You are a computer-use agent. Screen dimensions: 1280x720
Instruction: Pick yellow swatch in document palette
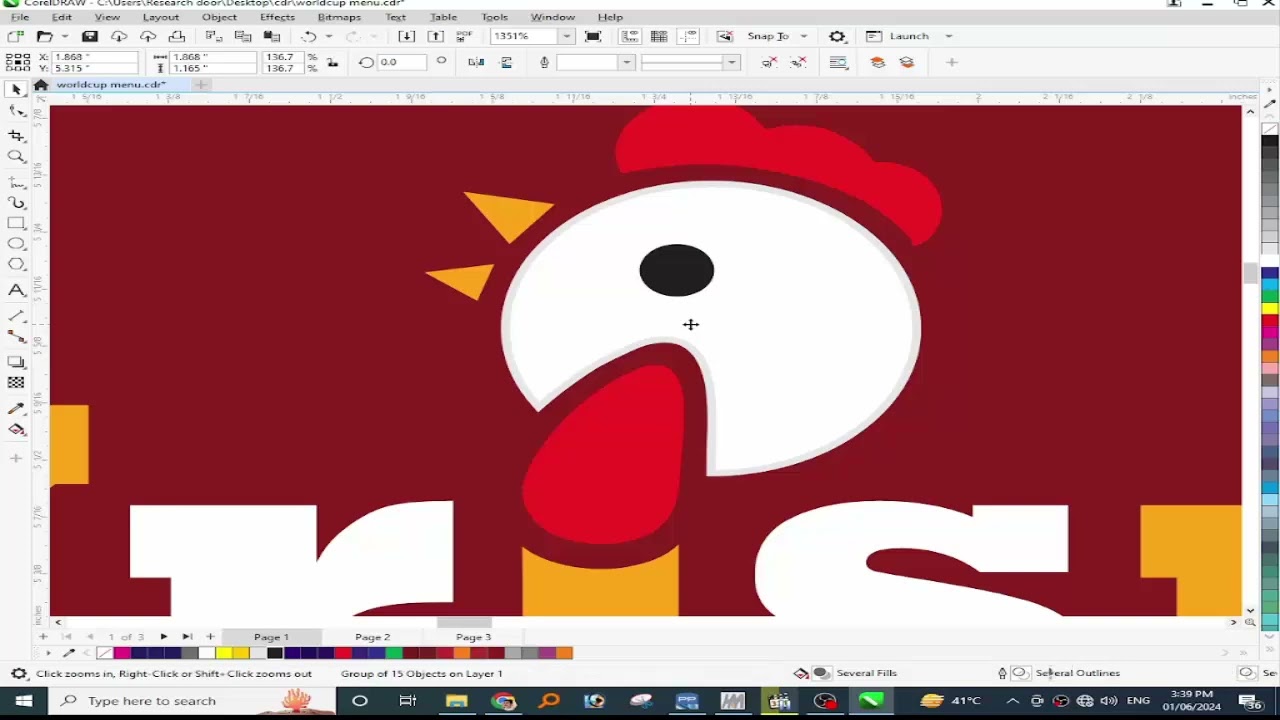pos(224,653)
